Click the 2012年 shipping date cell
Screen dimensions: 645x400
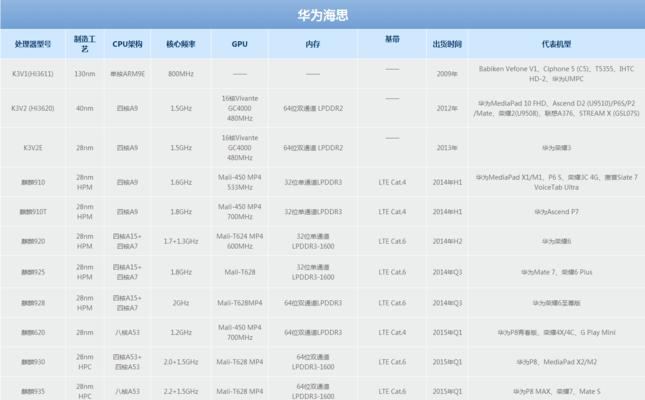click(x=447, y=108)
